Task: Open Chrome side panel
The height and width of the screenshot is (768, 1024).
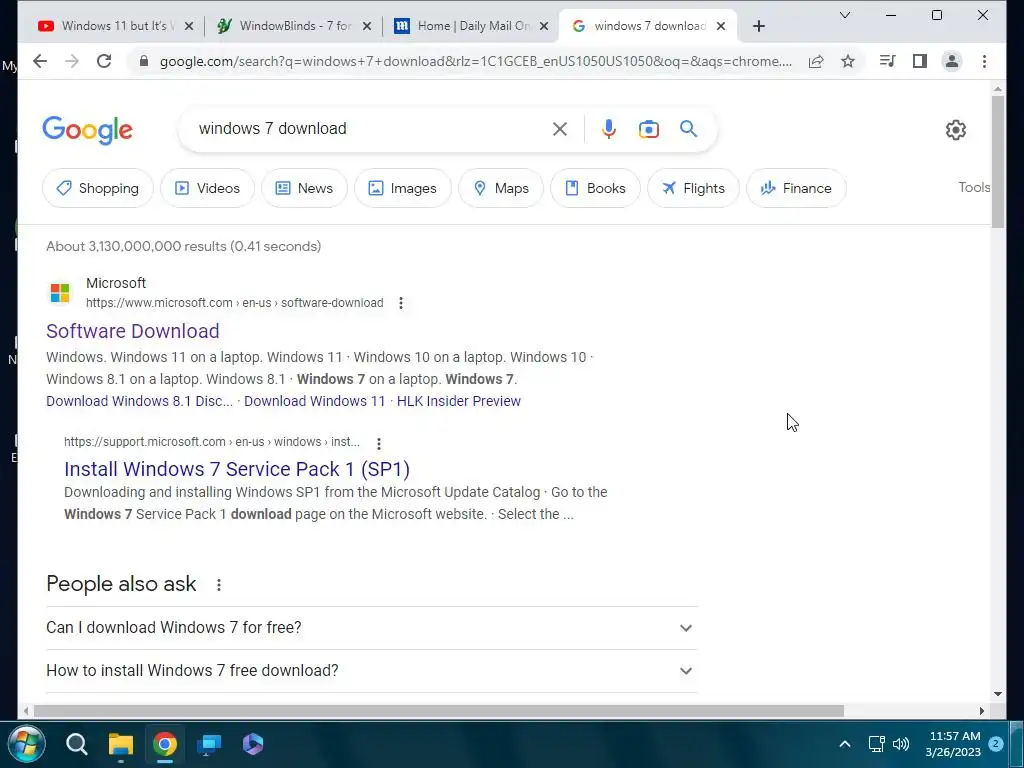Action: [x=920, y=61]
